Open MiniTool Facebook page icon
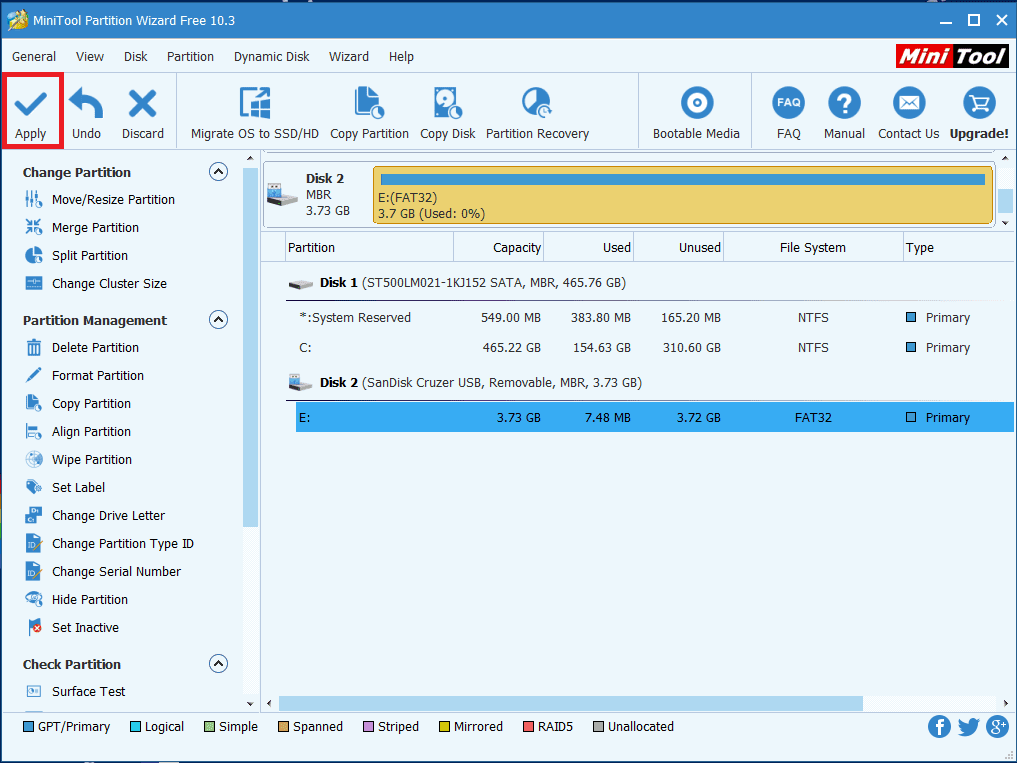1017x763 pixels. pos(939,726)
